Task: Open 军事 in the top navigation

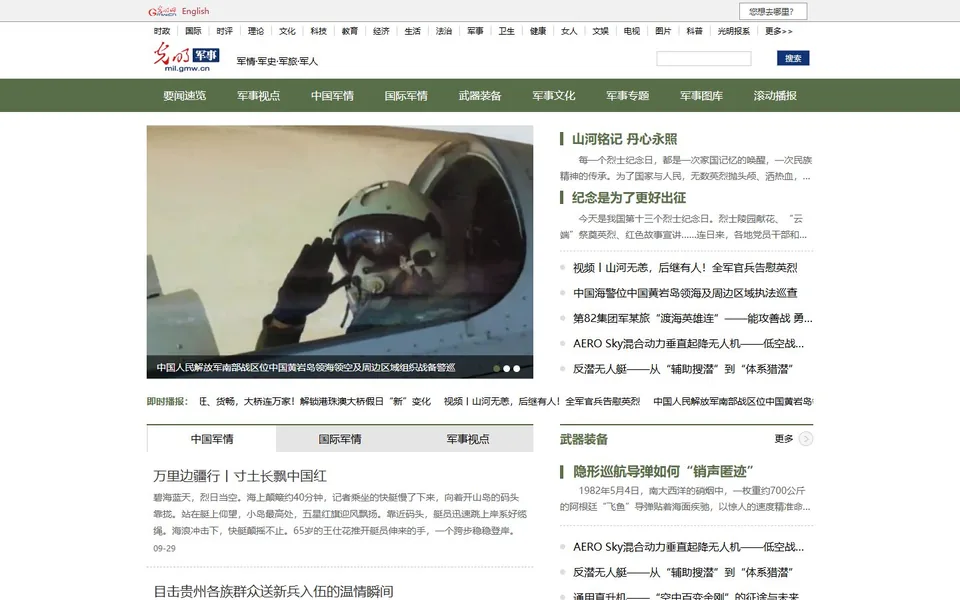Action: (x=475, y=31)
